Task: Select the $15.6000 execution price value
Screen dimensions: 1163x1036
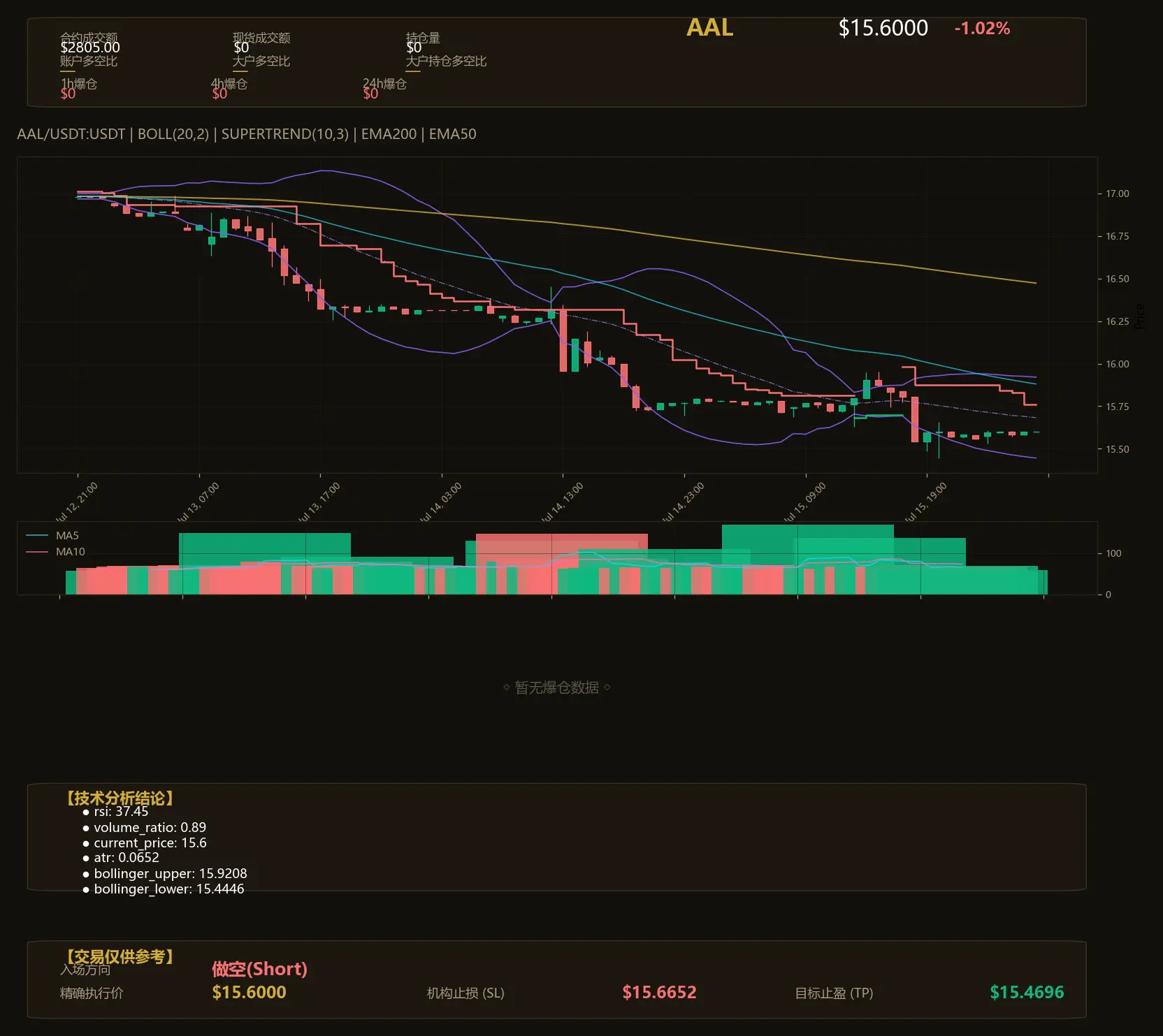Action: click(249, 992)
